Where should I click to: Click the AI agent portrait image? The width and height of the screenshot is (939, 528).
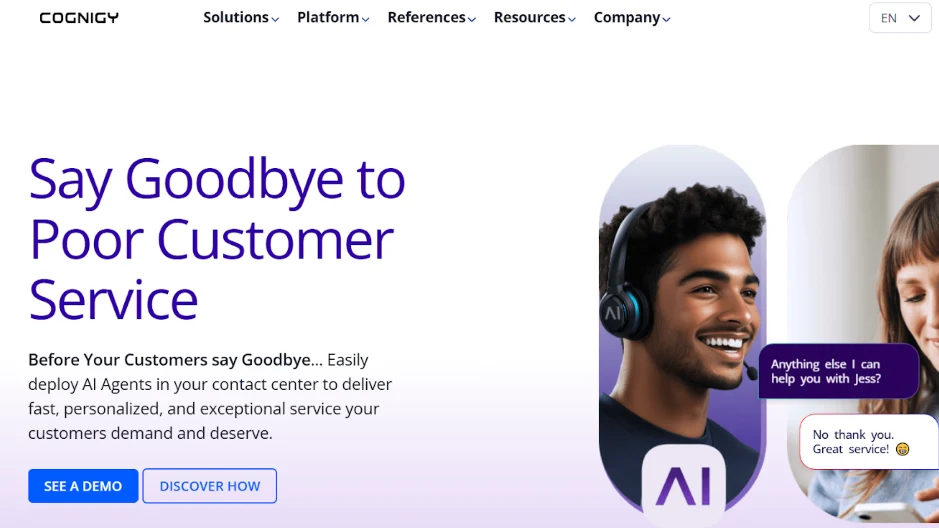(682, 328)
